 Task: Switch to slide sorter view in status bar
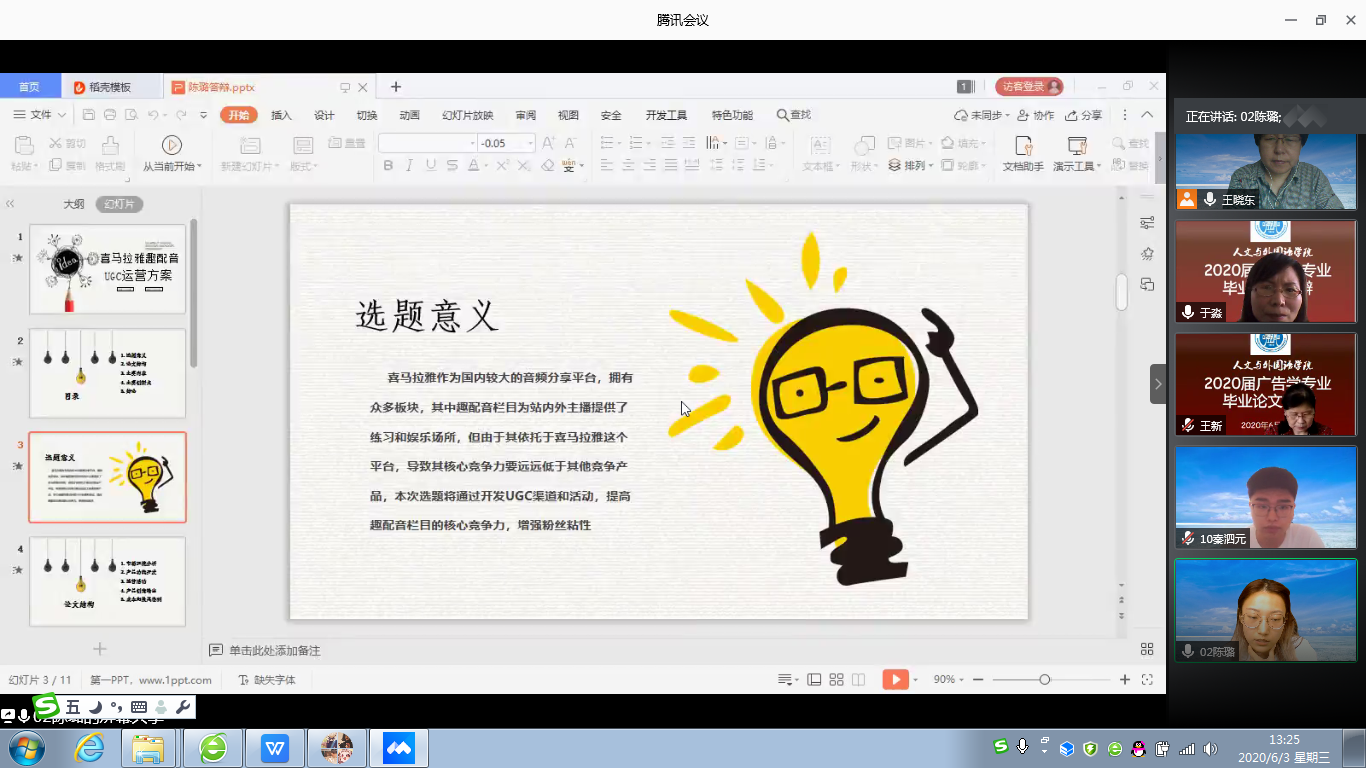(837, 680)
